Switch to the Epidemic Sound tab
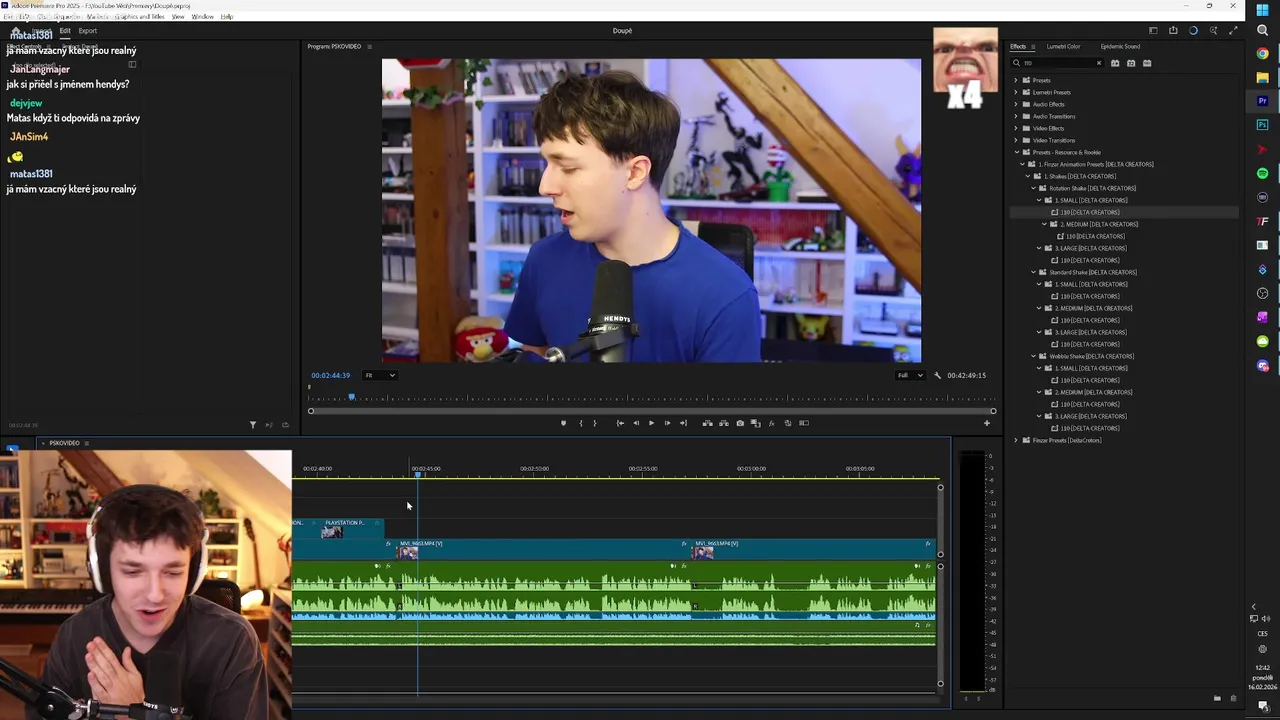The height and width of the screenshot is (720, 1280). (1120, 46)
